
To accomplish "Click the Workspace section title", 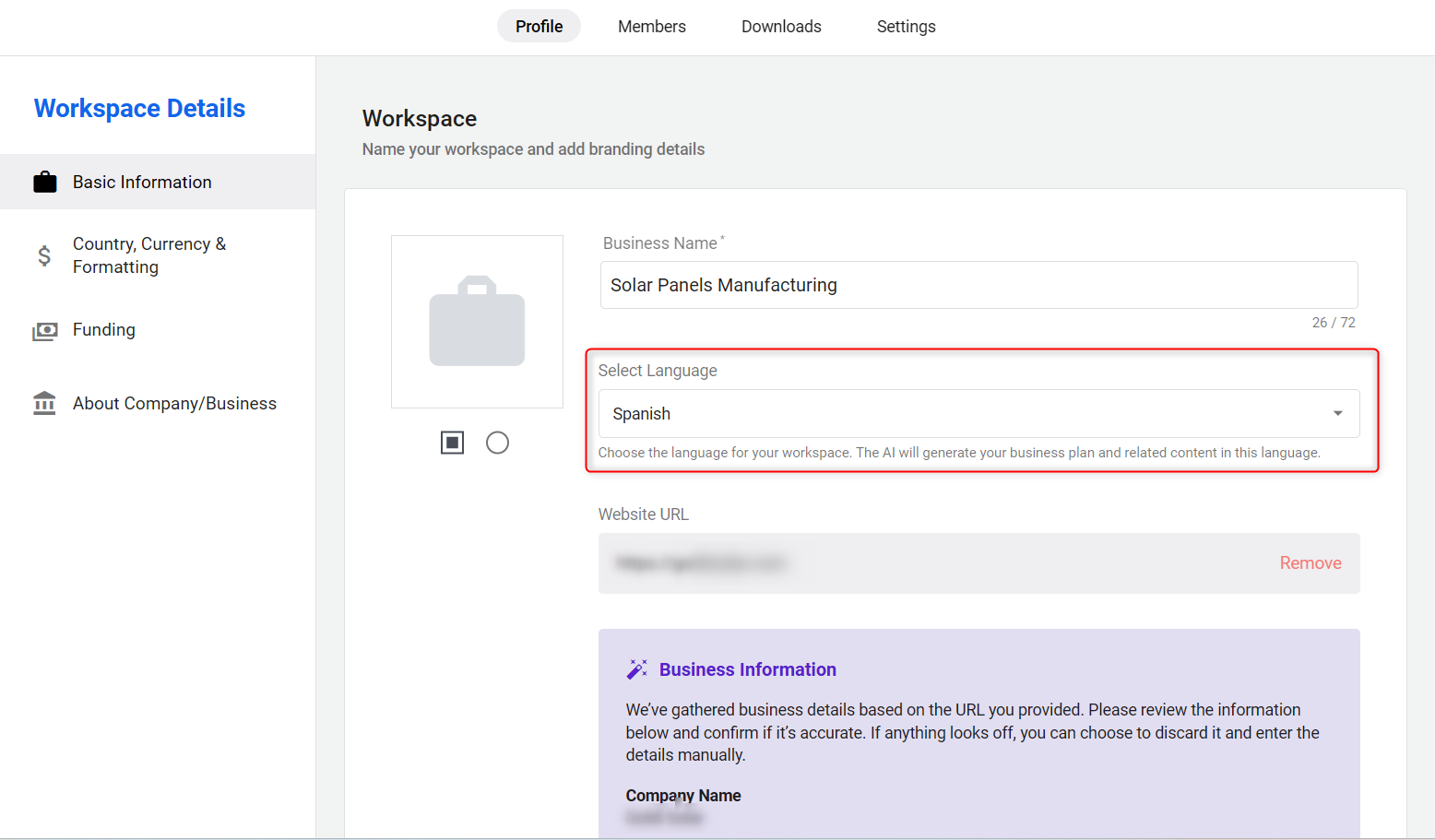I will [420, 119].
